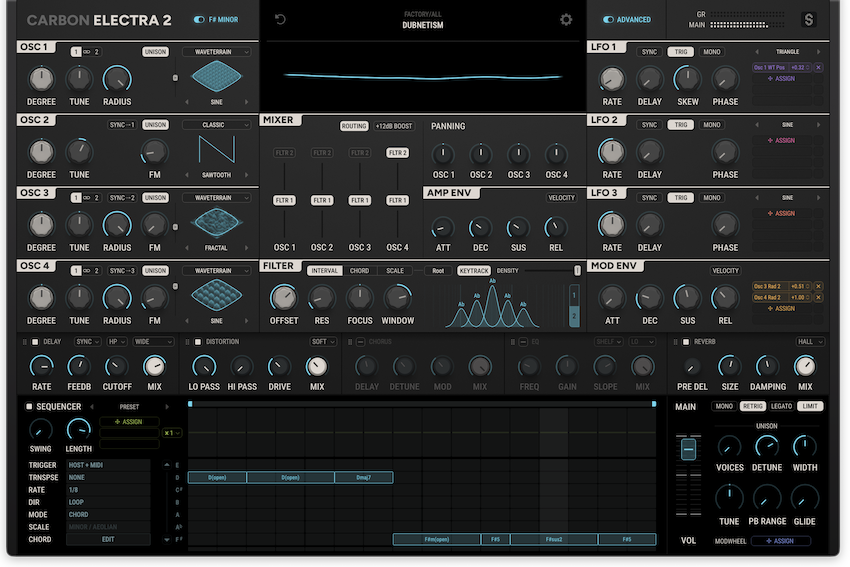The height and width of the screenshot is (567, 850).
Task: Select the Scale filter tab
Action: pos(395,270)
